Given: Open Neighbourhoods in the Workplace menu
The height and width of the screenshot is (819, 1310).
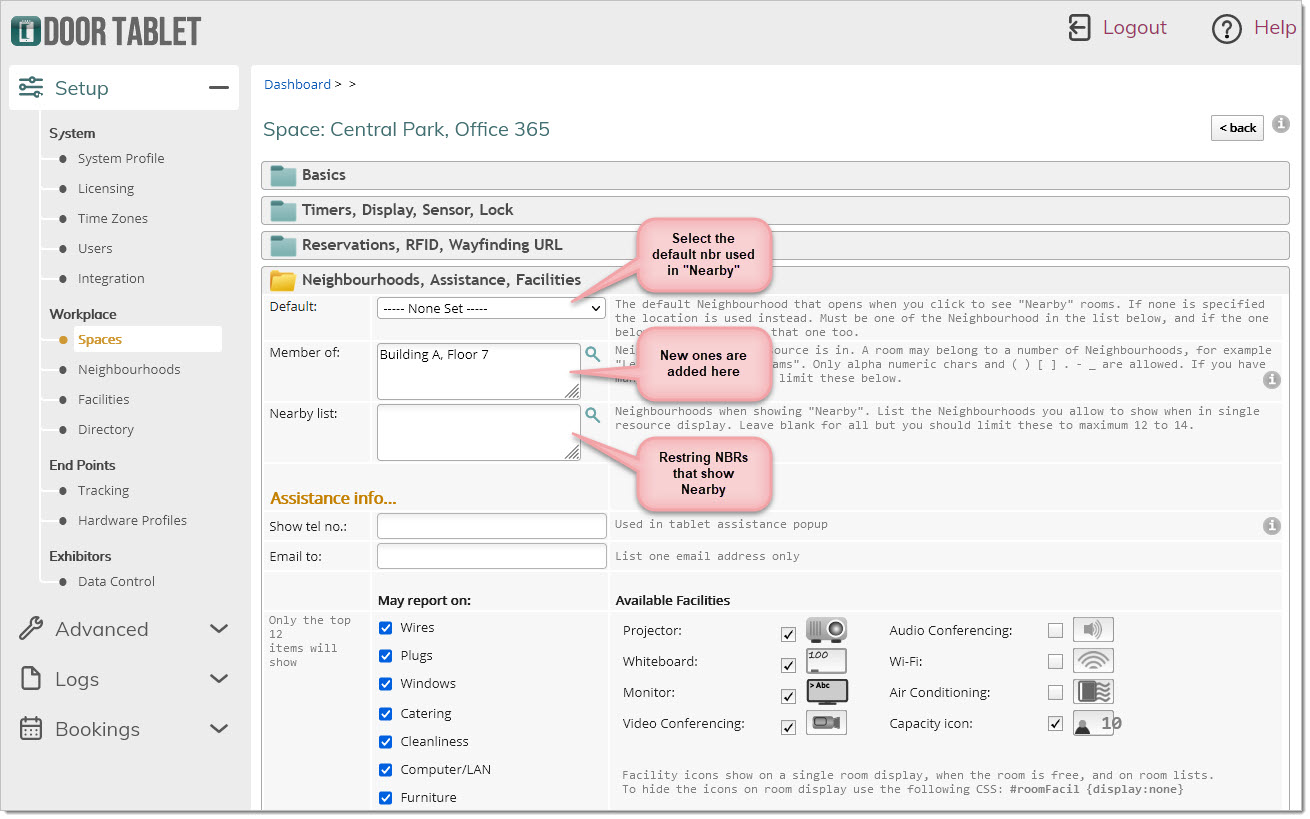Looking at the screenshot, I should coord(129,369).
